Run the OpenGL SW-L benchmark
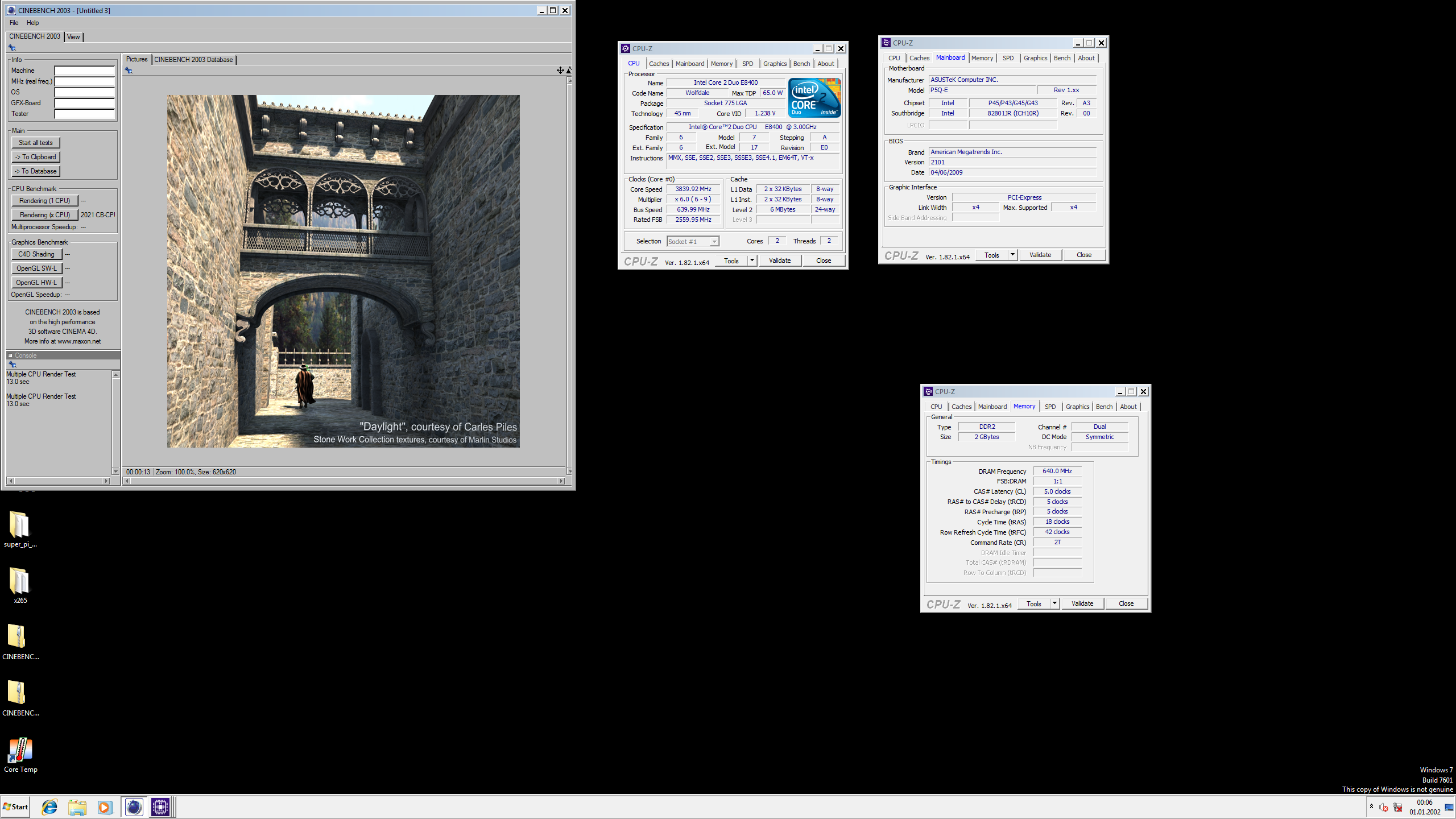 pos(36,268)
